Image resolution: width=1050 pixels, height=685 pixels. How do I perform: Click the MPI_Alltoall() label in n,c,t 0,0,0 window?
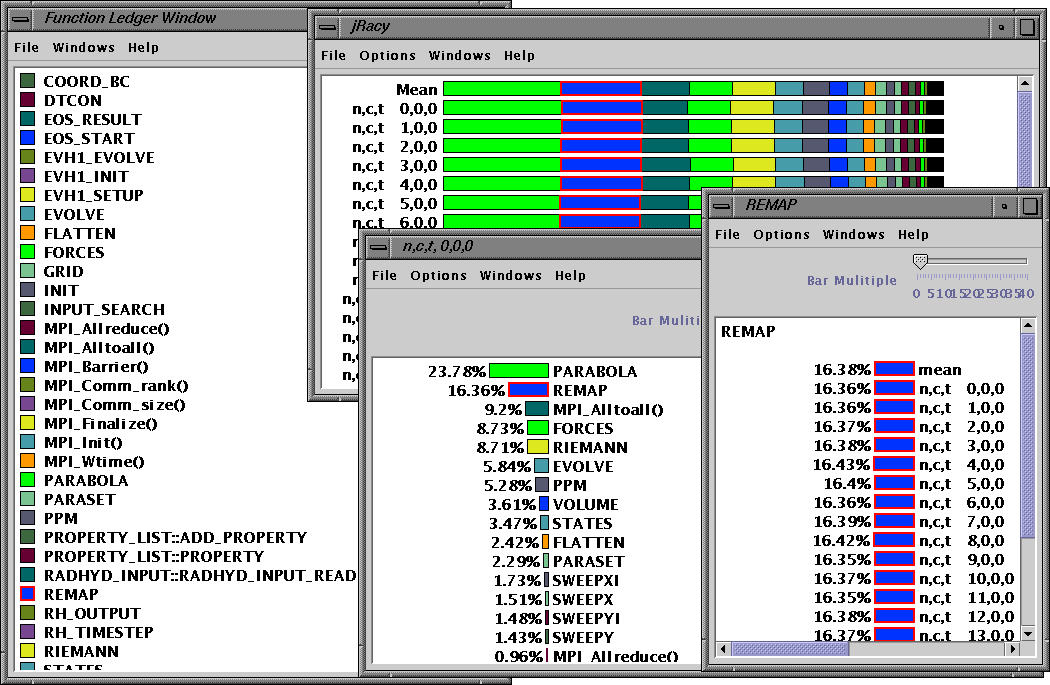point(608,410)
